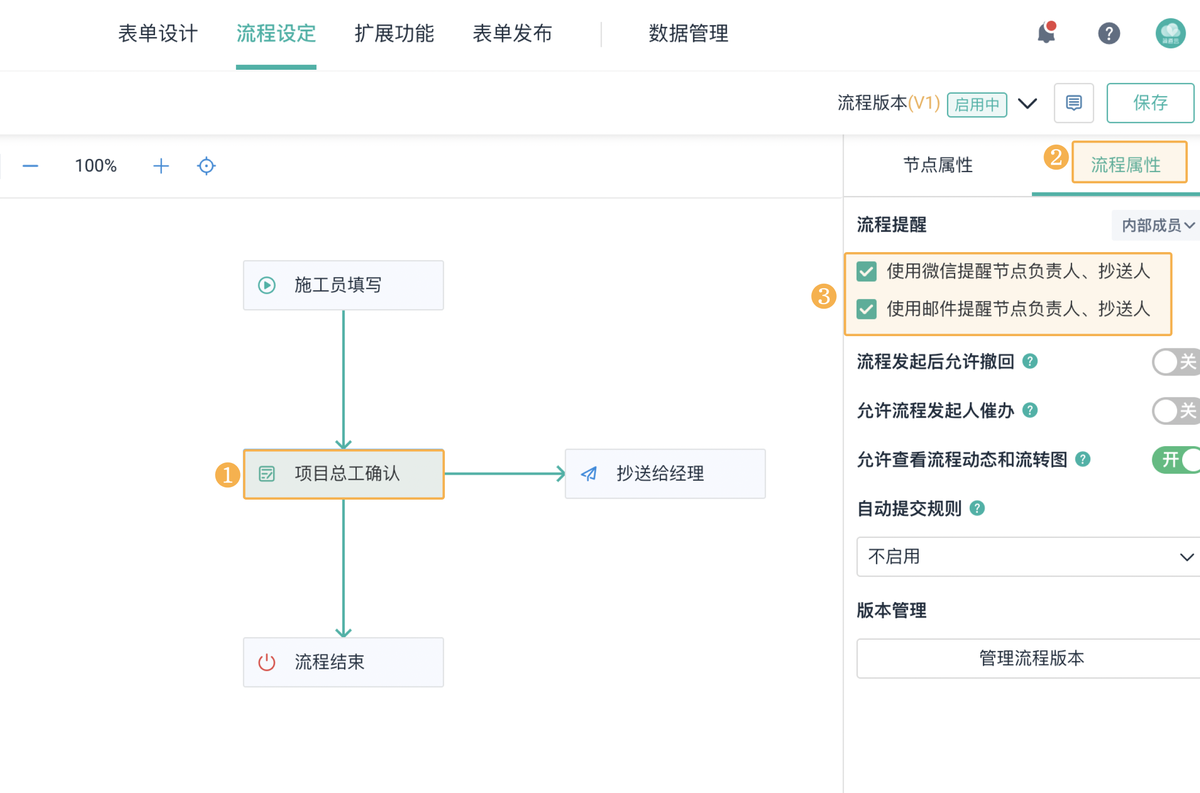
Task: Open the version notes icon beside 保存
Action: click(1074, 103)
